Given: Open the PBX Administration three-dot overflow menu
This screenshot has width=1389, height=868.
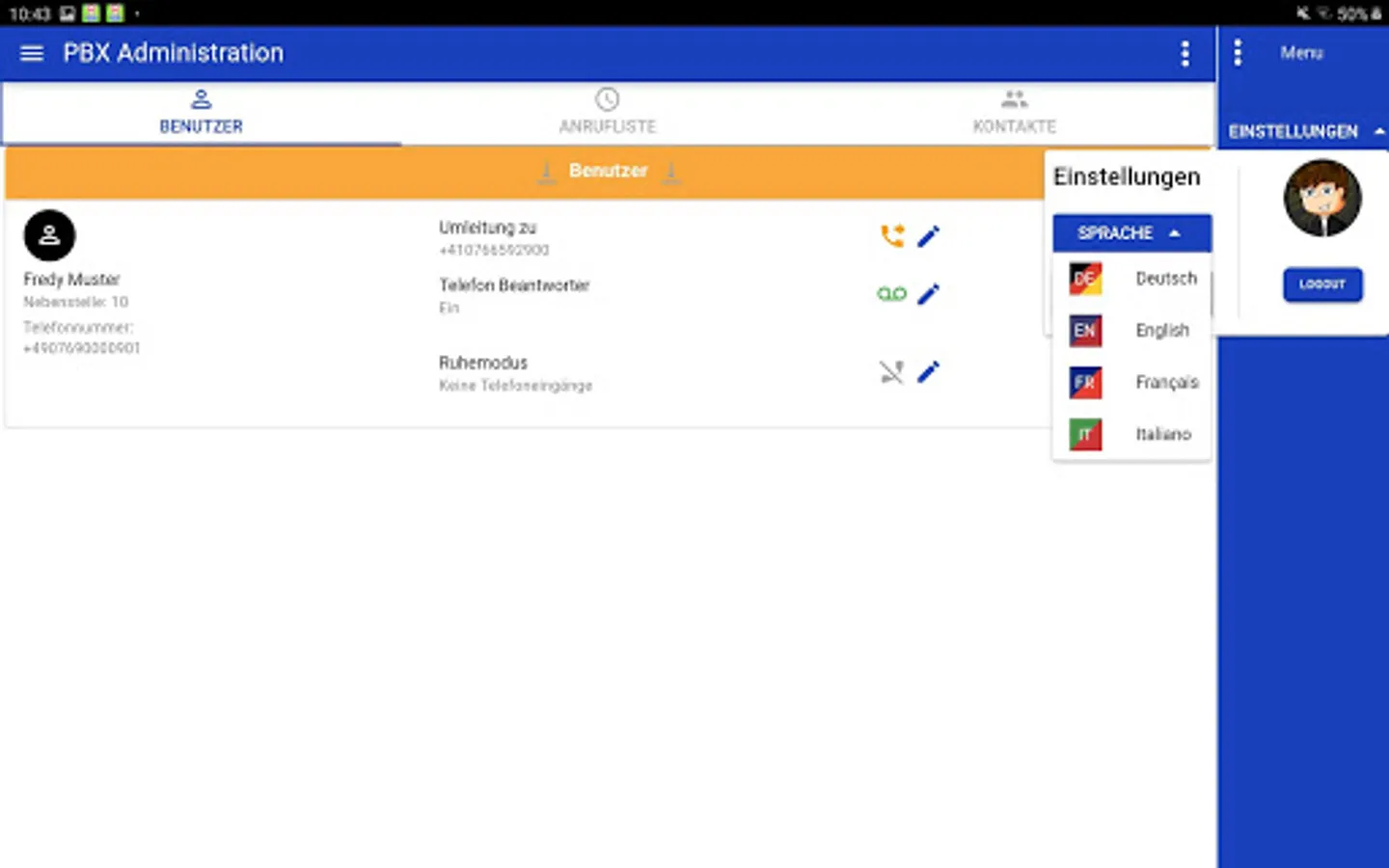Looking at the screenshot, I should point(1185,53).
